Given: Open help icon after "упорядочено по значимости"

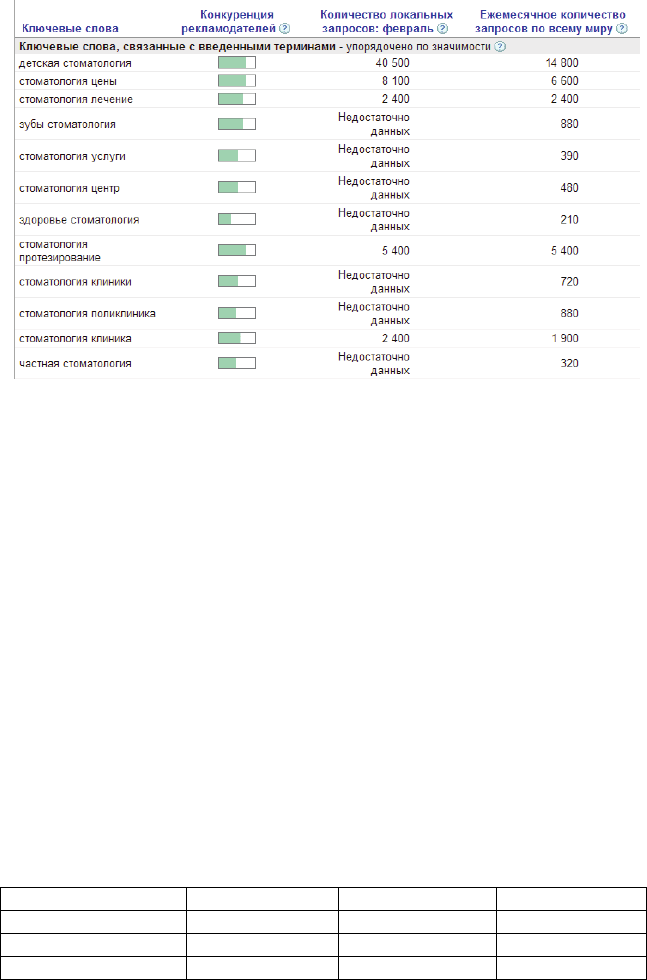Looking at the screenshot, I should [499, 47].
